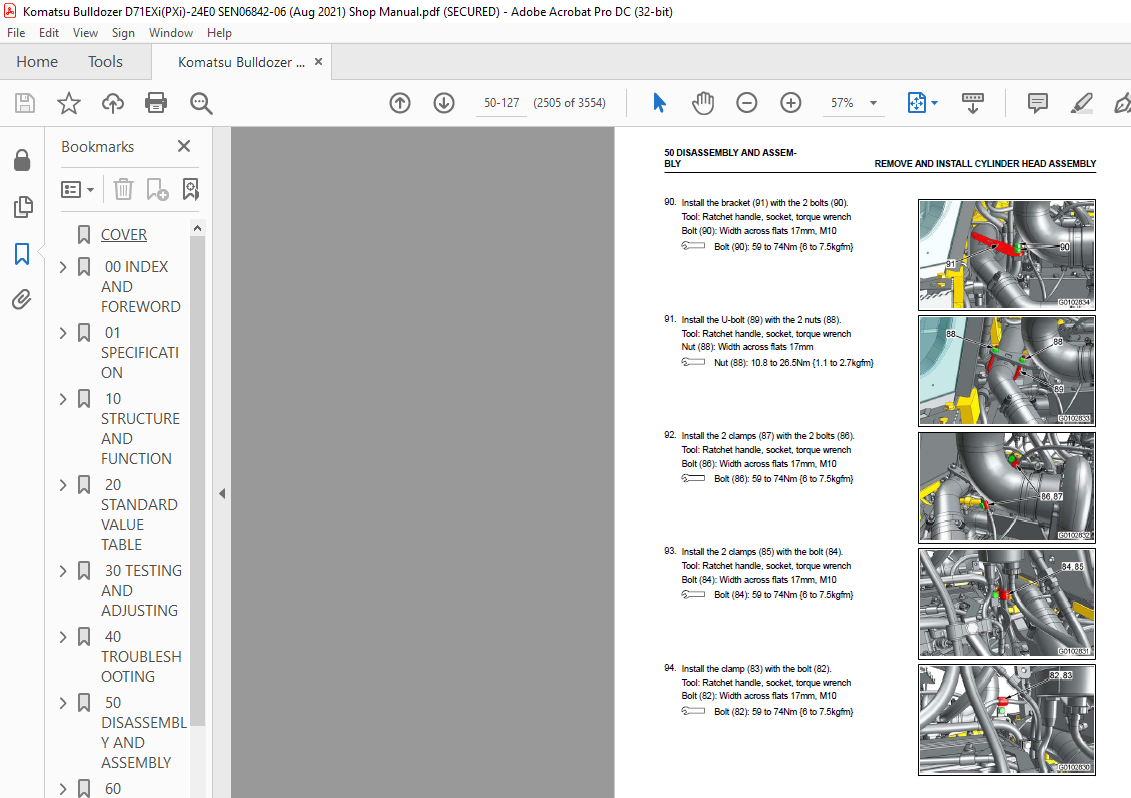Expand the 00 INDEX AND FOREWORD bookmark
This screenshot has width=1131, height=798.
[63, 267]
